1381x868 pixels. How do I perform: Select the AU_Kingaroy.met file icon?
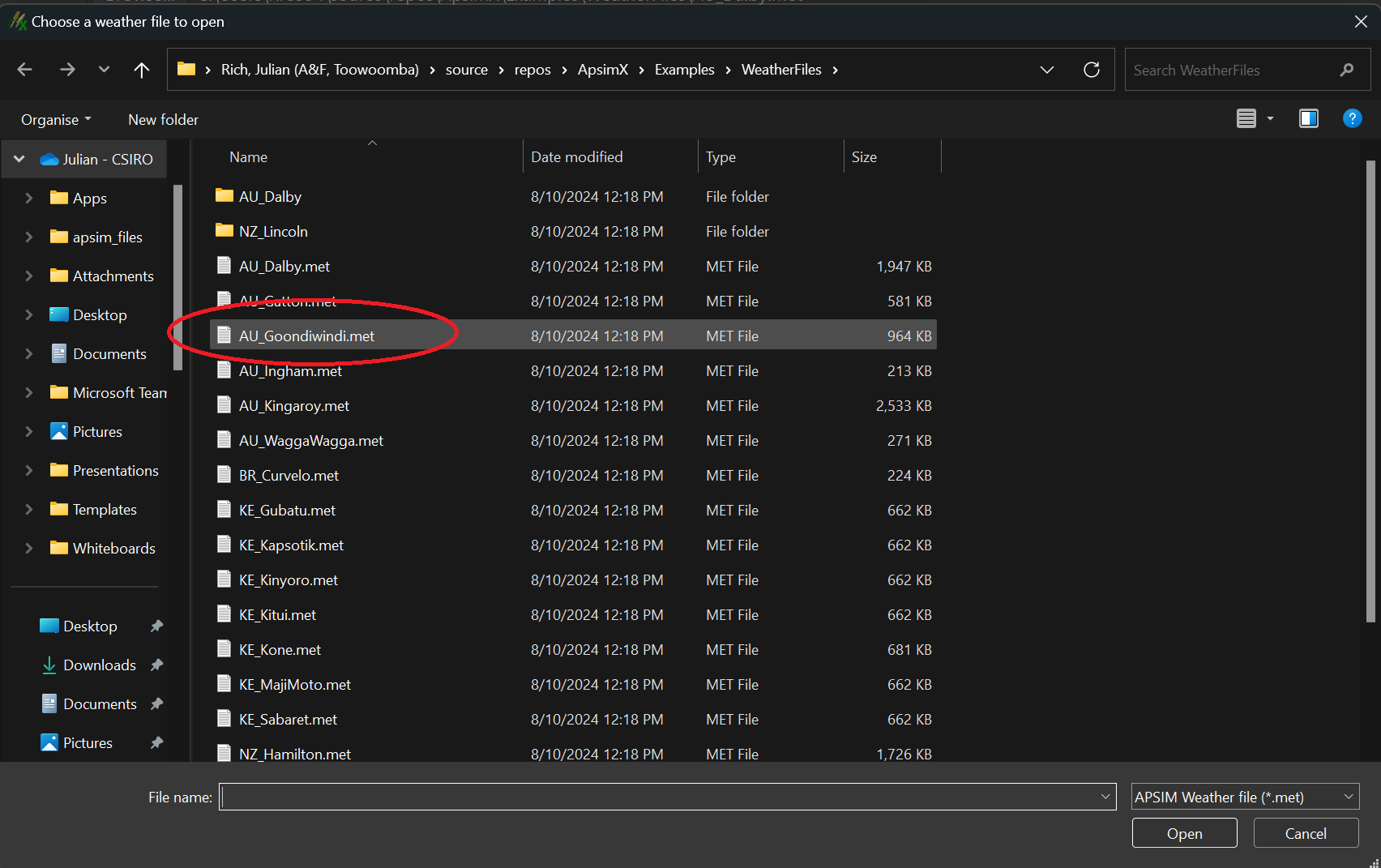pos(224,405)
